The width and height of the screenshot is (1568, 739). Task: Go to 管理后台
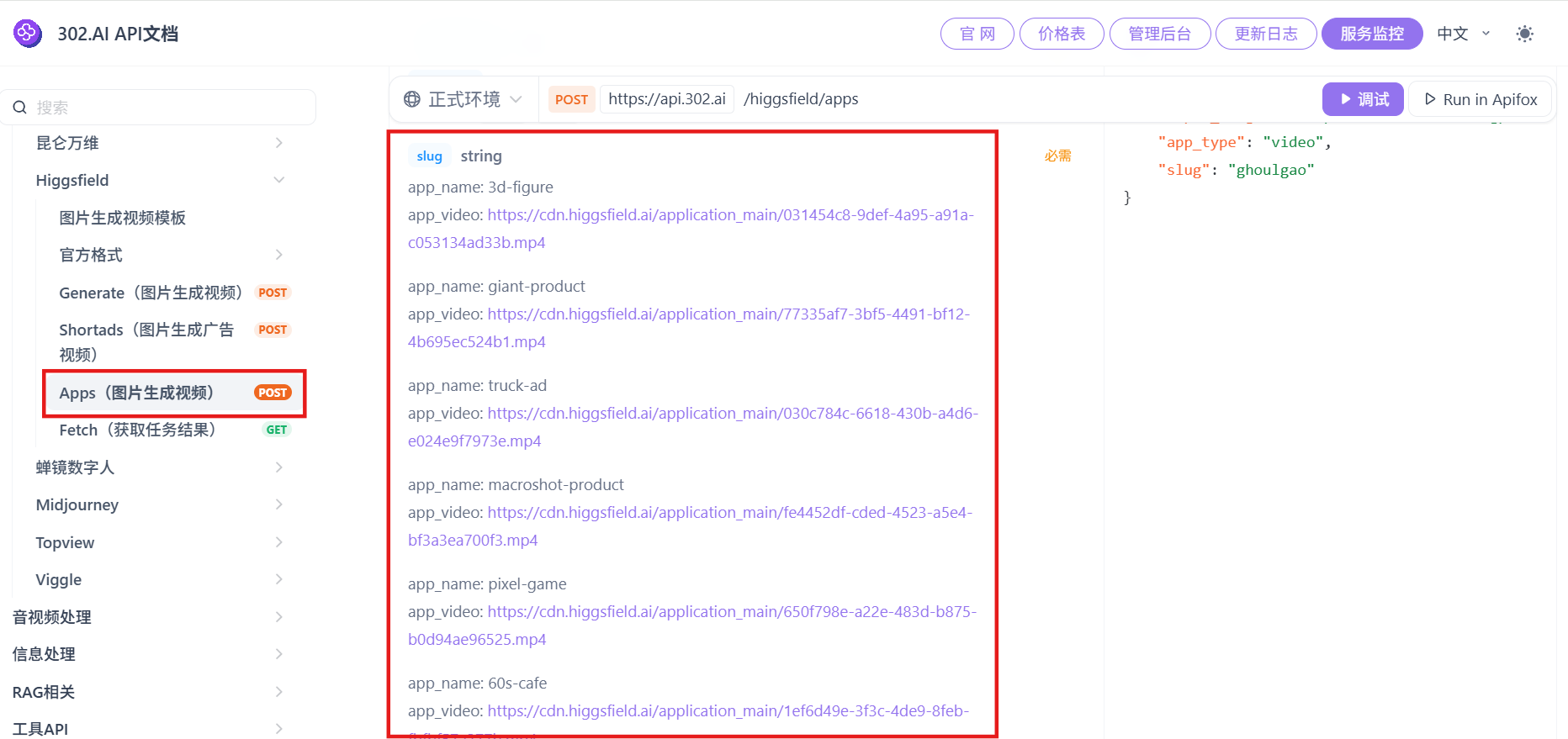pyautogui.click(x=1160, y=34)
